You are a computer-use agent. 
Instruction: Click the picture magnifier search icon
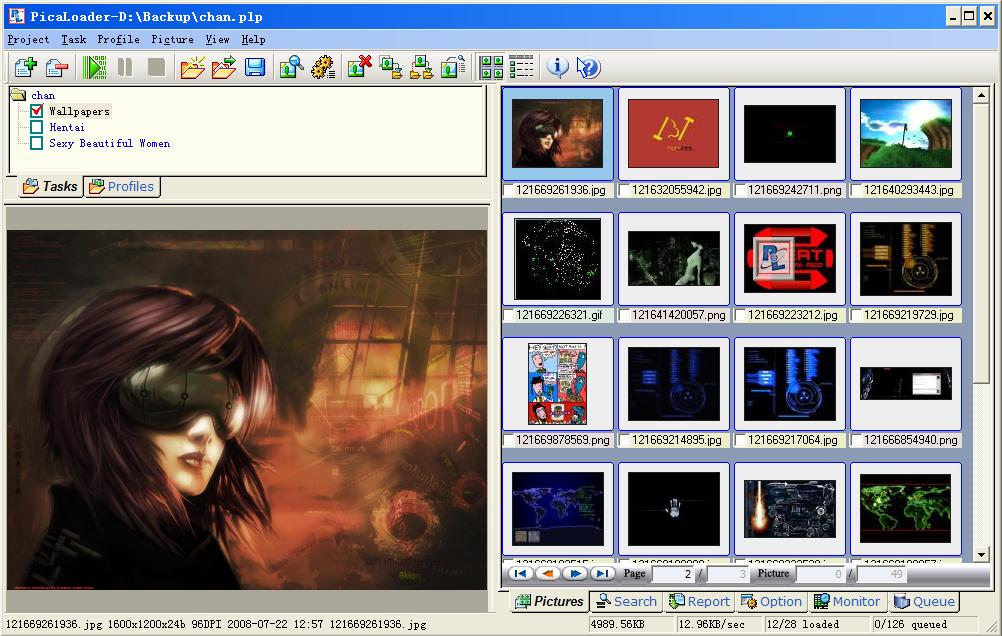pyautogui.click(x=291, y=67)
